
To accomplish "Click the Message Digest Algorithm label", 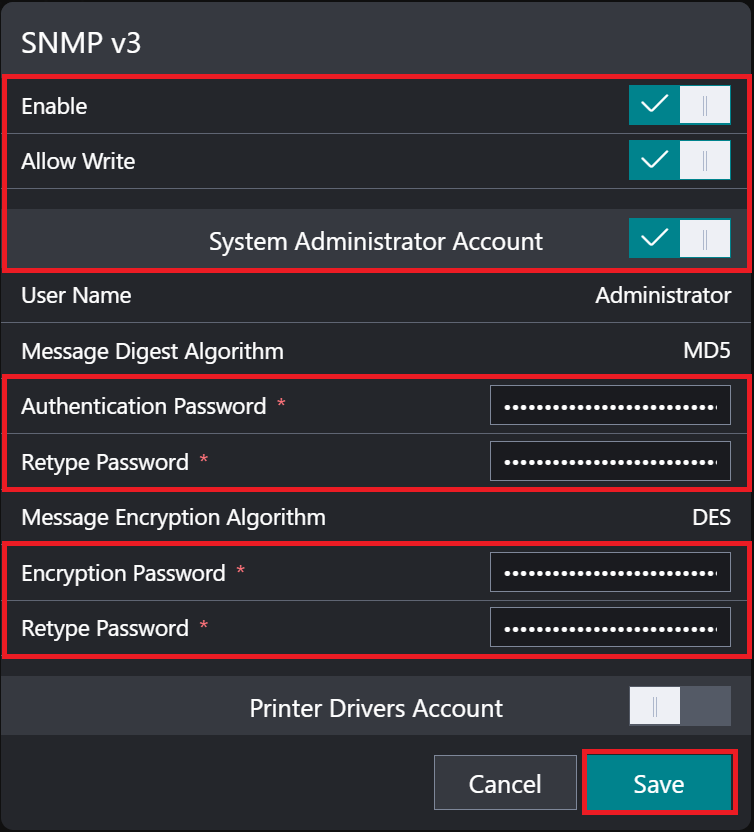I will coord(152,351).
